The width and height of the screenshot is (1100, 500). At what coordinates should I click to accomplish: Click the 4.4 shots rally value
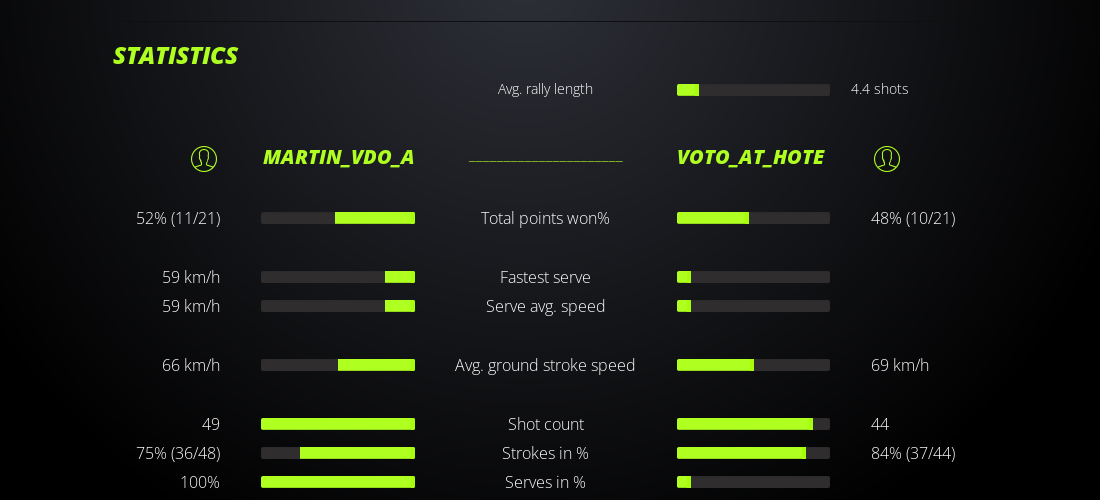[879, 89]
